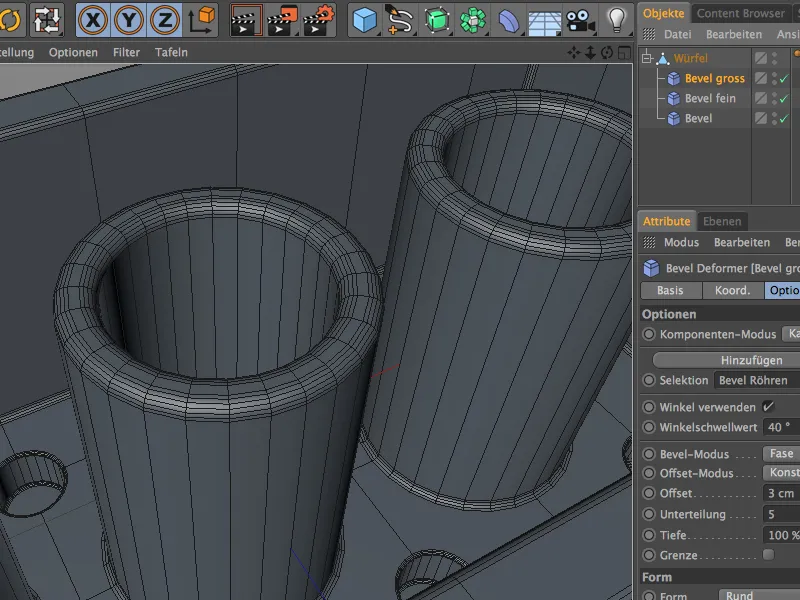Switch to the Objekte tab
Screen dimensions: 800x600
(663, 13)
